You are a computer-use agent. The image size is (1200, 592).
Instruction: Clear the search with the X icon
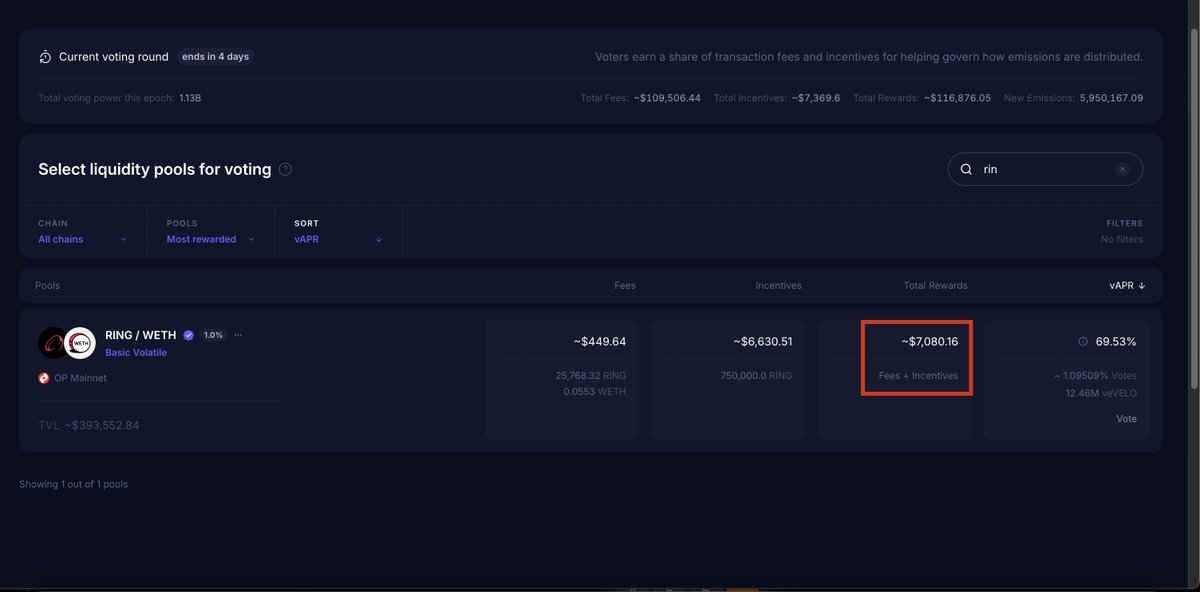(x=1121, y=168)
